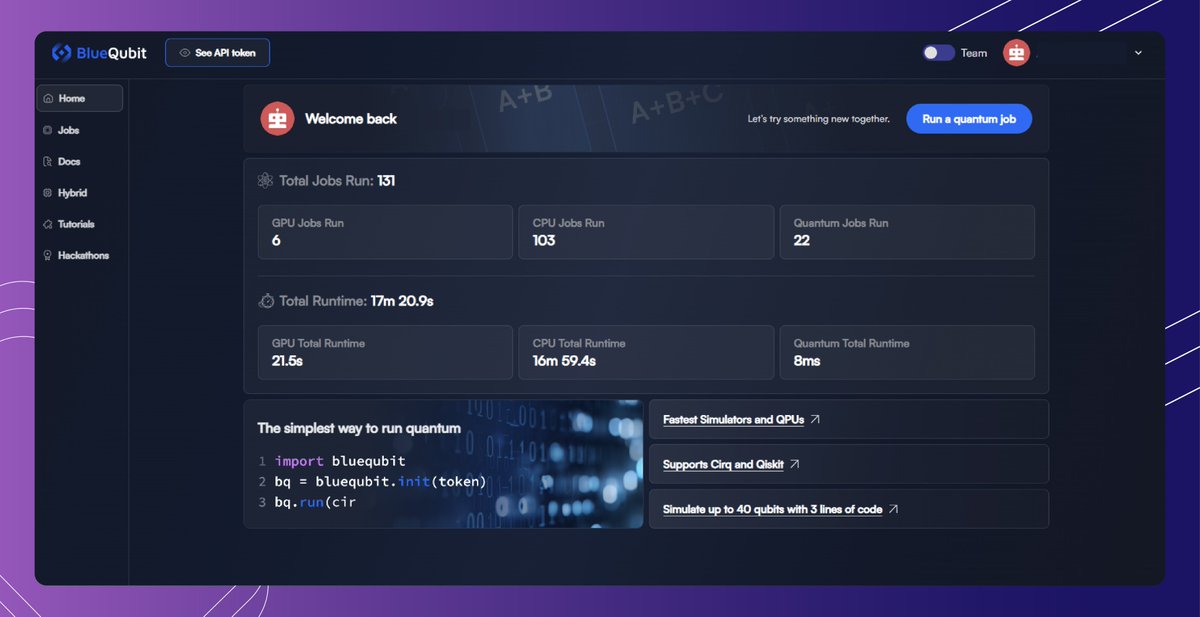Image resolution: width=1200 pixels, height=617 pixels.
Task: Open the robot avatar in the top bar
Action: point(1016,52)
